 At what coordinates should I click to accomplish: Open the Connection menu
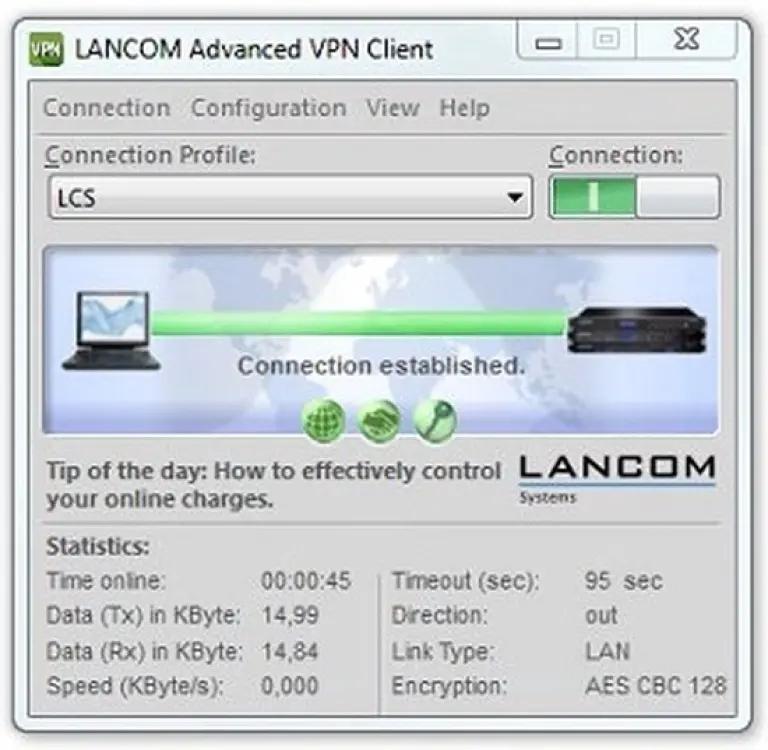[107, 108]
